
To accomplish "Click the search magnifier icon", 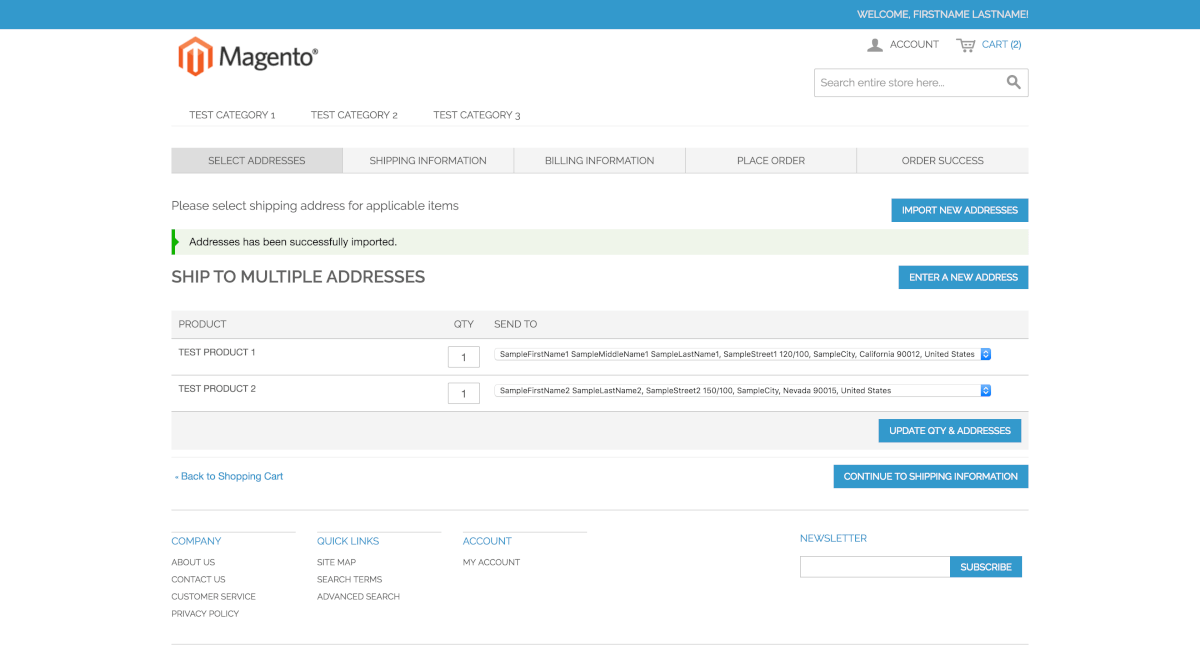I will click(x=1013, y=83).
